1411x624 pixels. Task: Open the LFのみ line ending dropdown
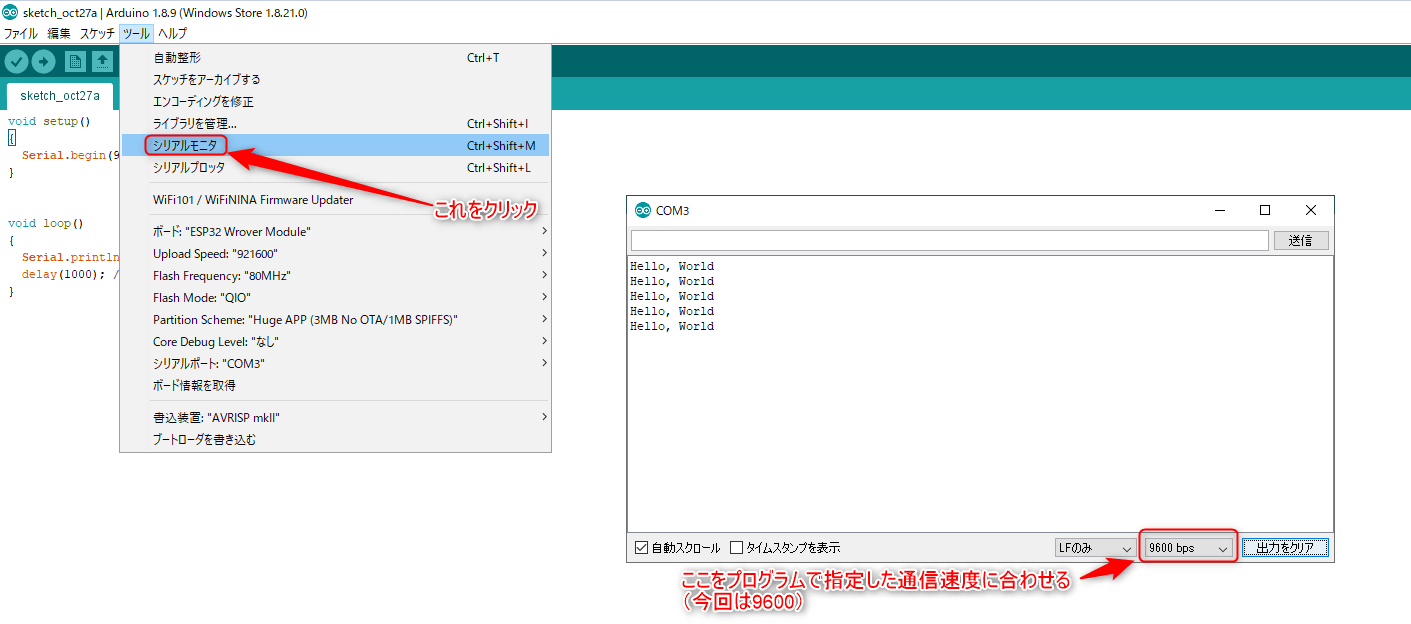click(x=1096, y=548)
